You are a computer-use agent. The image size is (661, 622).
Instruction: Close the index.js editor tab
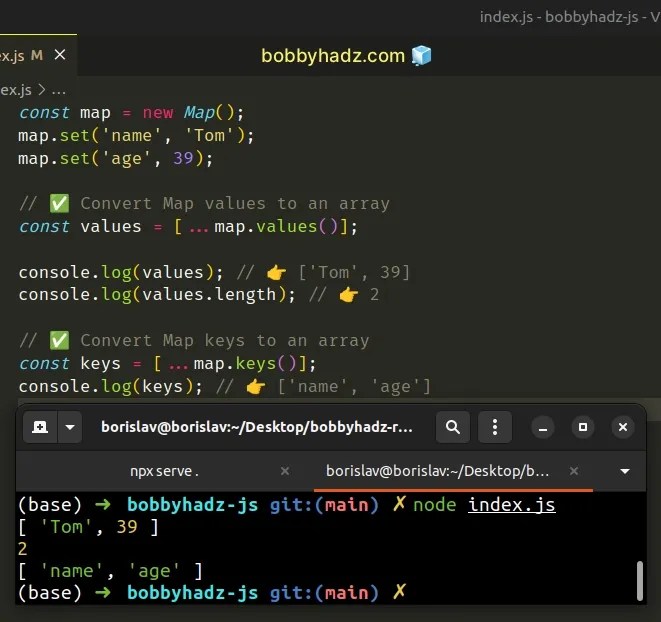point(60,55)
